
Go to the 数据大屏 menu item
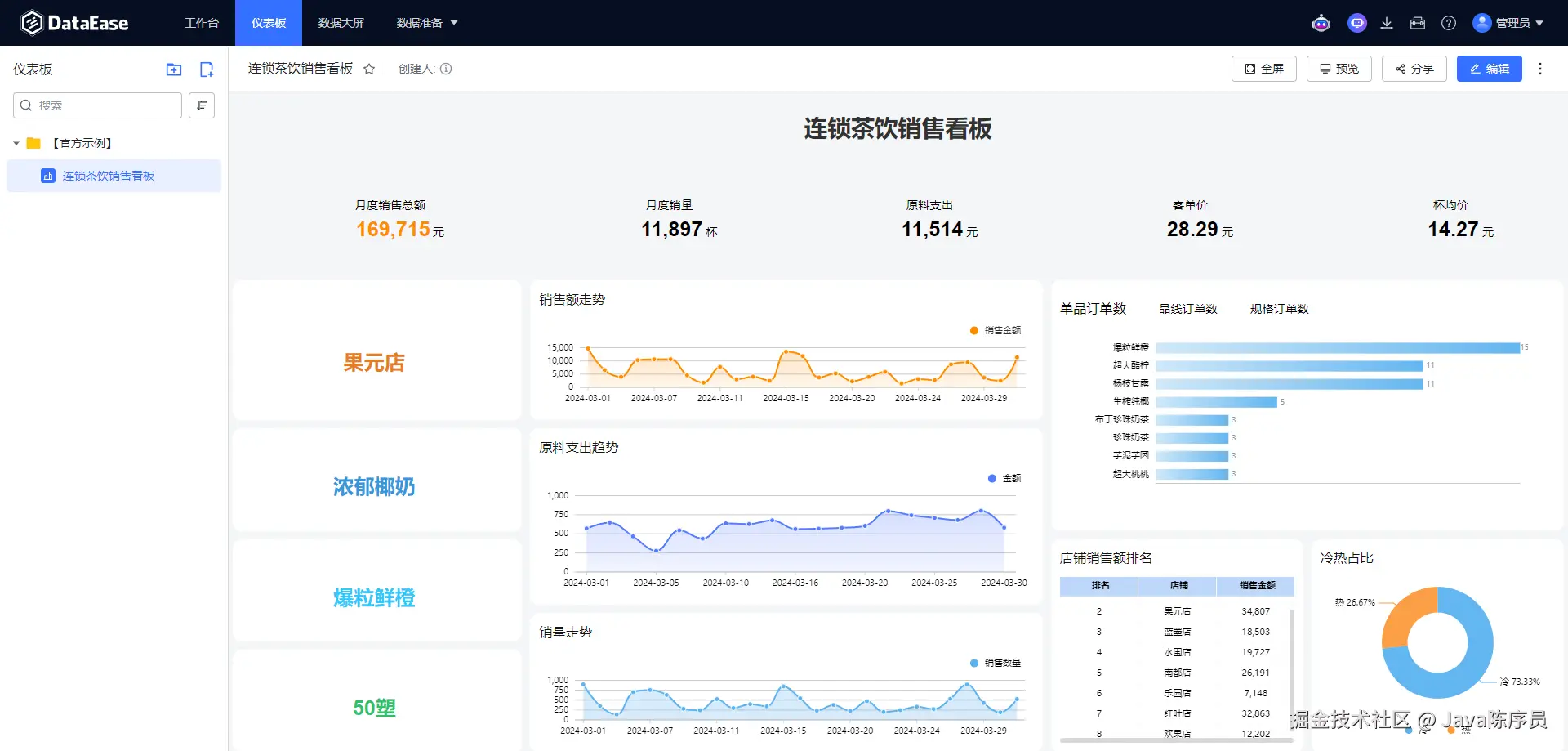tap(341, 23)
